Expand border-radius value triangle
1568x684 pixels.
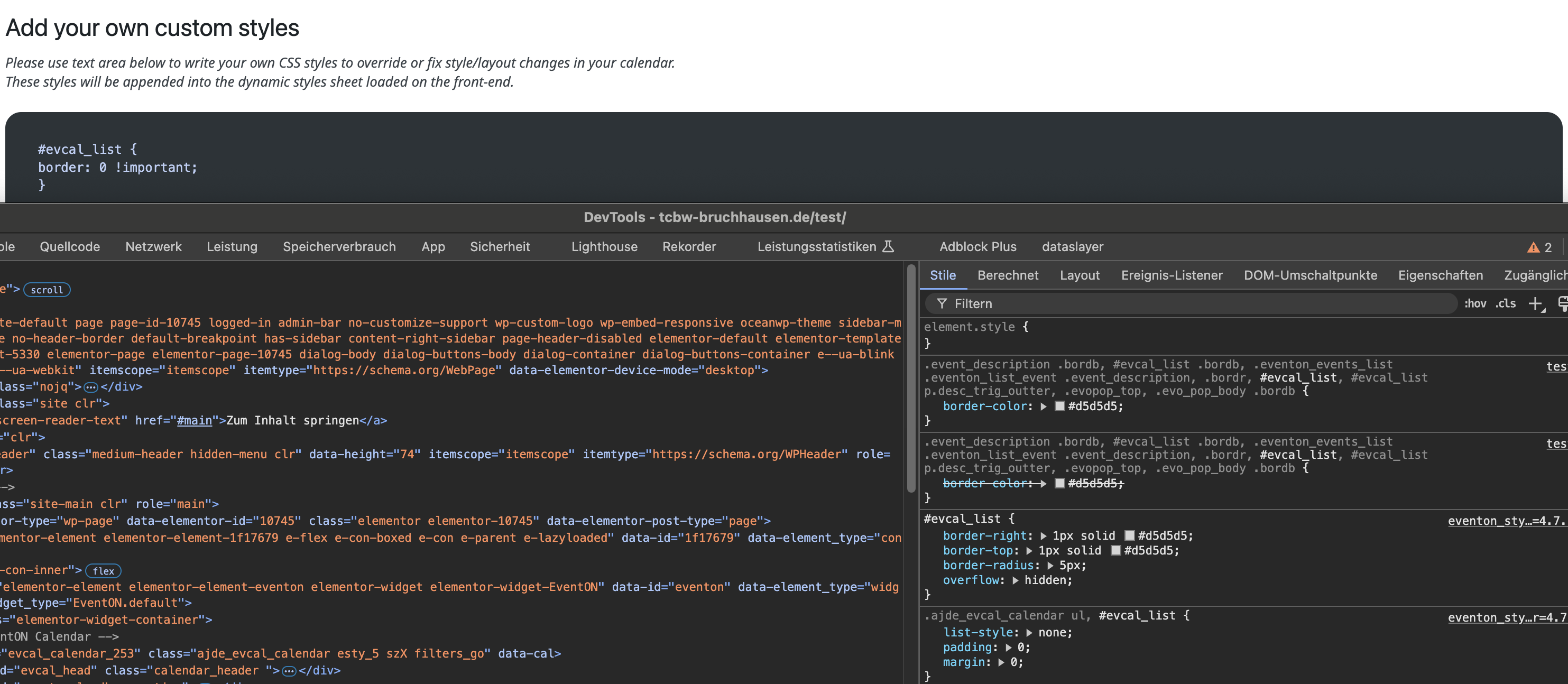1050,566
